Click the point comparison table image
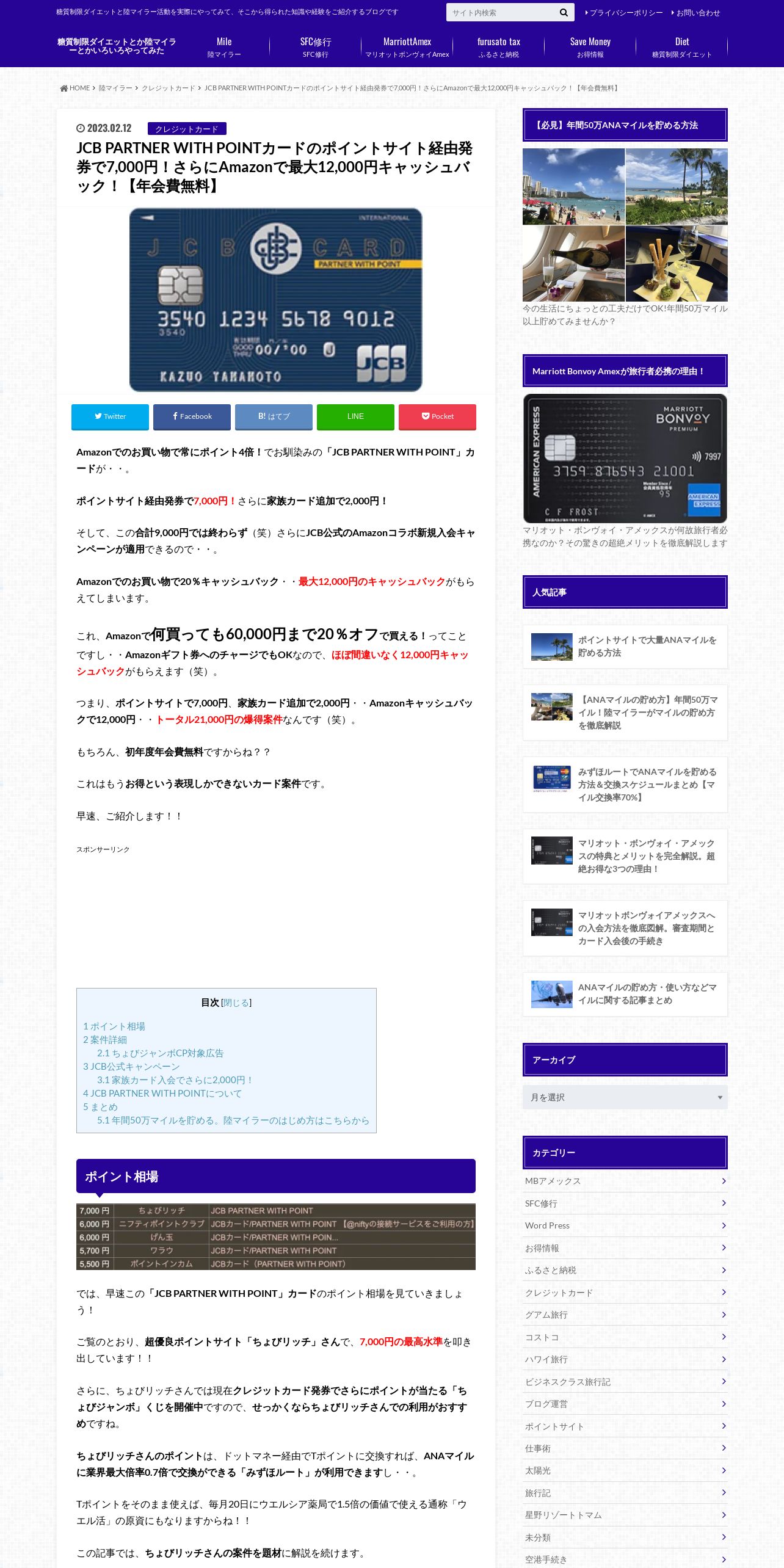 (276, 1237)
